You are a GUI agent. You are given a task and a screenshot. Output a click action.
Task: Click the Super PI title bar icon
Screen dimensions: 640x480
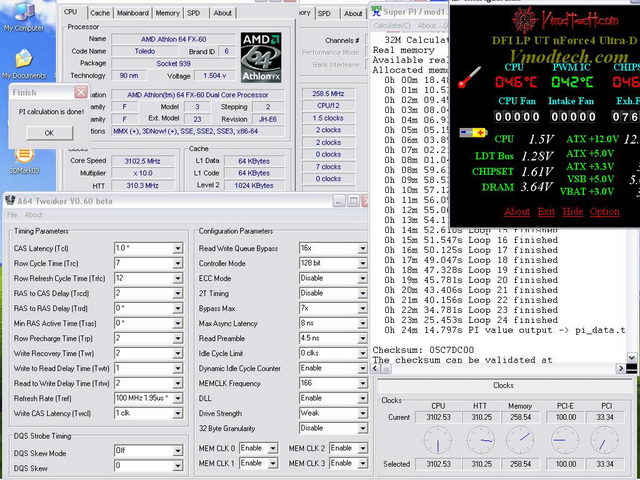(376, 11)
